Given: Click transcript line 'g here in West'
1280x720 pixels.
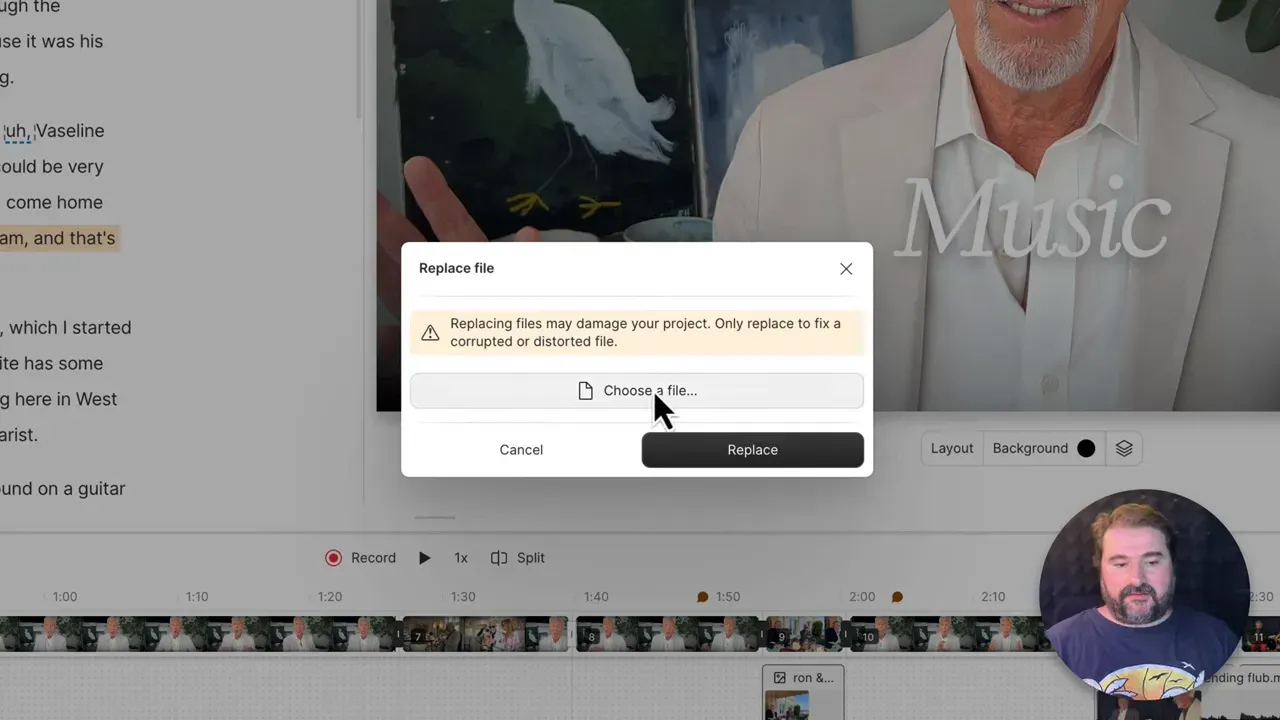Looking at the screenshot, I should click(x=59, y=399).
